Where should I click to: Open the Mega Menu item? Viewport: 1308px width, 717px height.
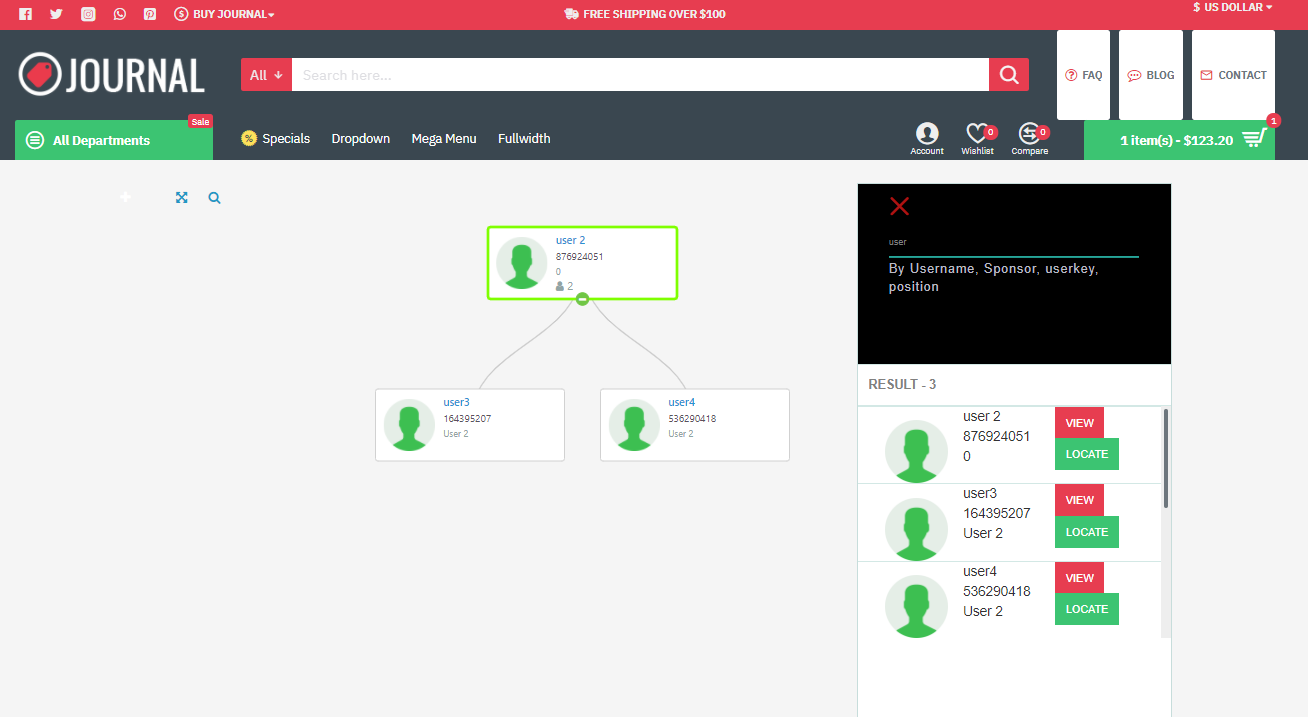click(x=444, y=139)
